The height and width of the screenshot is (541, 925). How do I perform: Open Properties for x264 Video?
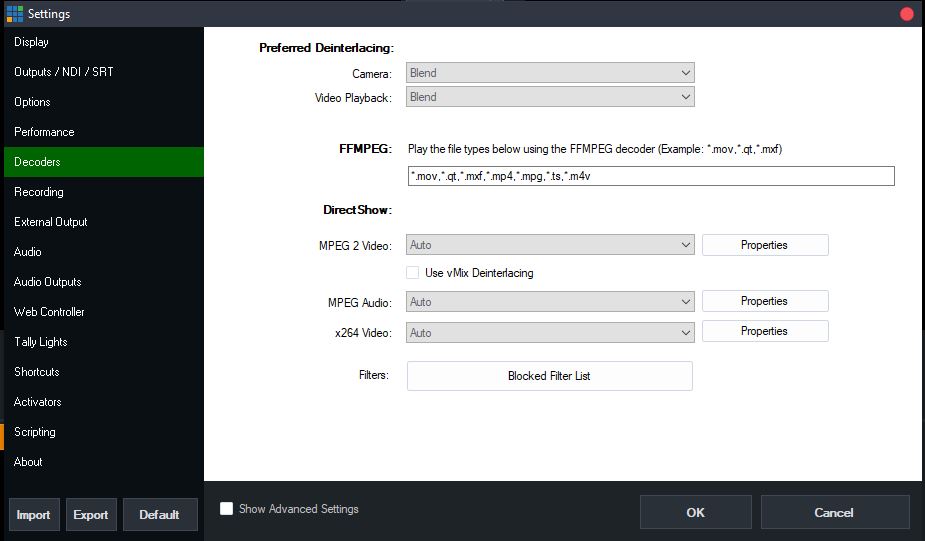765,331
